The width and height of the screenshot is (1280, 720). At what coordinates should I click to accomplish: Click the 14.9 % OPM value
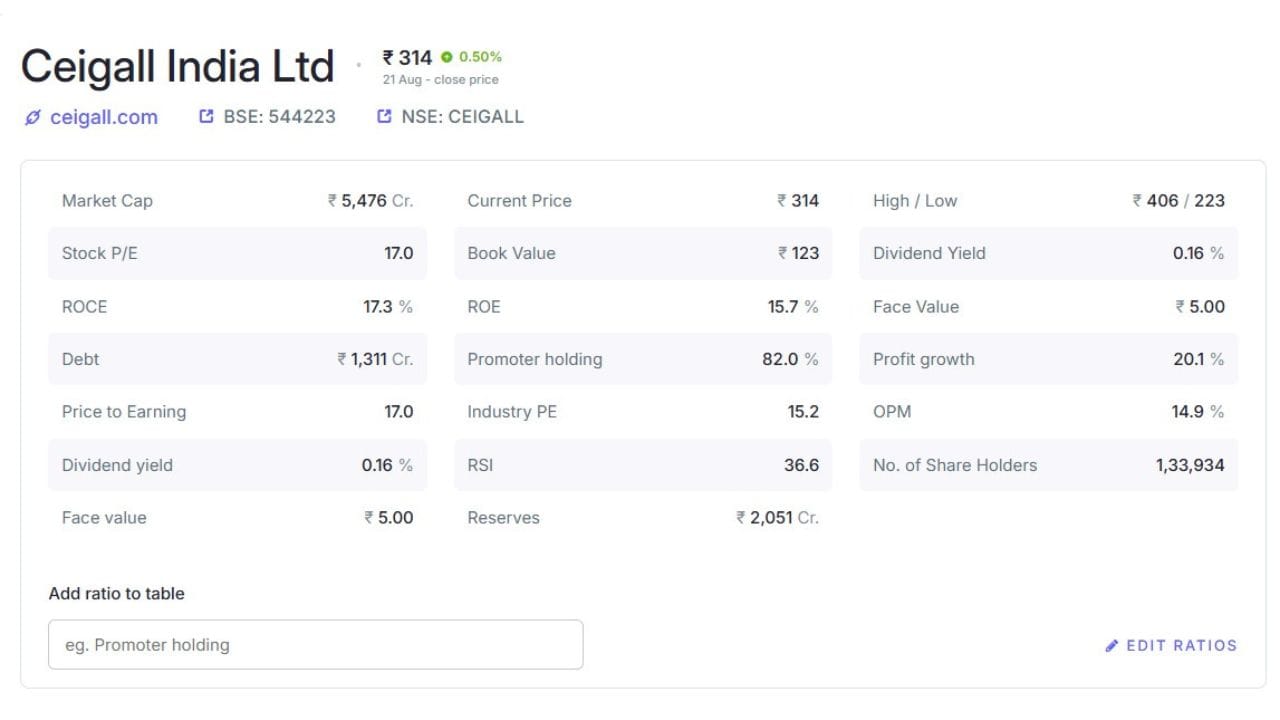[x=1198, y=412]
